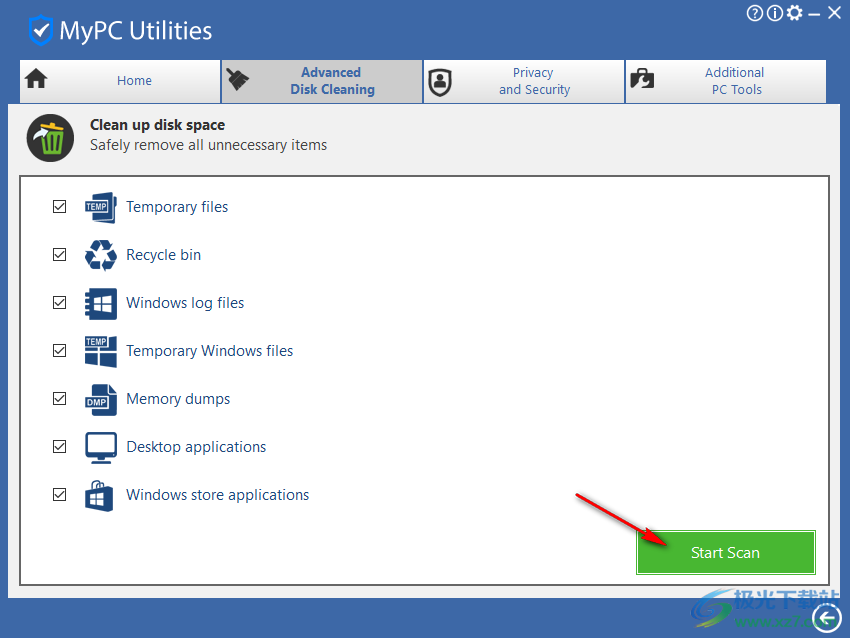Click the Recycle bin label
This screenshot has height=638, width=850.
164,255
